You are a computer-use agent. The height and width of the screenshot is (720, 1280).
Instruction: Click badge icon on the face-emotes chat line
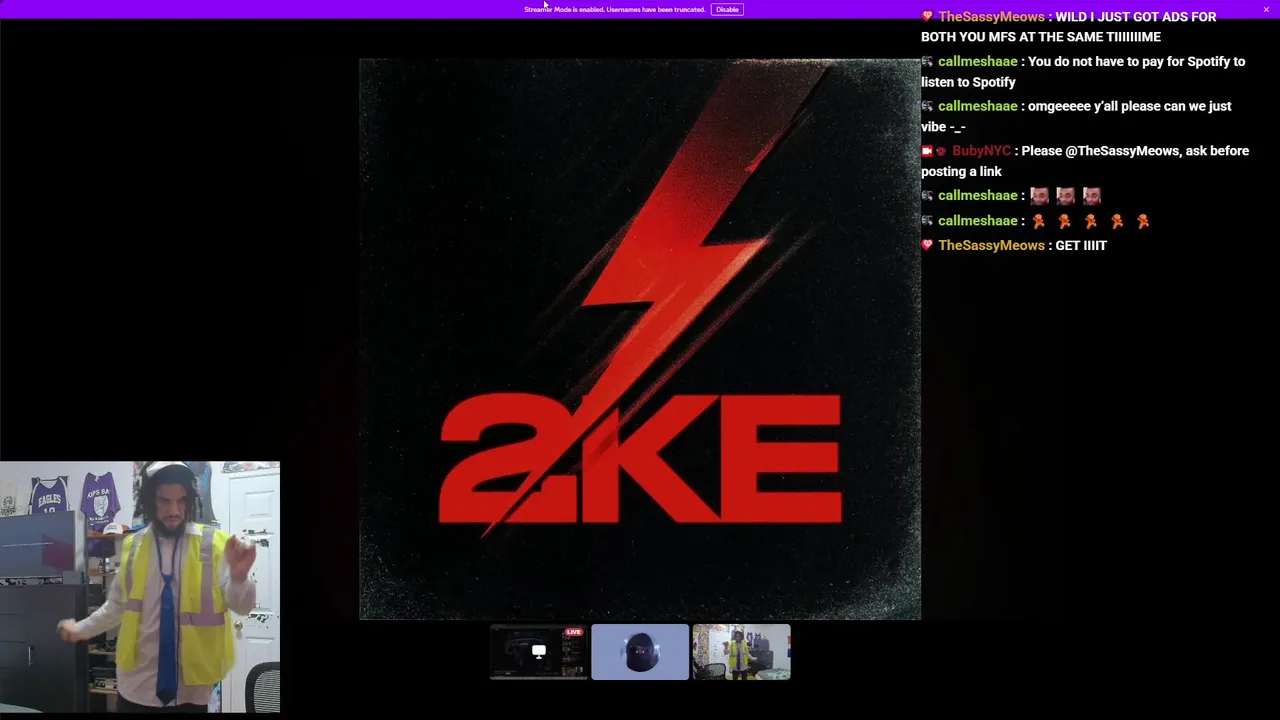927,195
